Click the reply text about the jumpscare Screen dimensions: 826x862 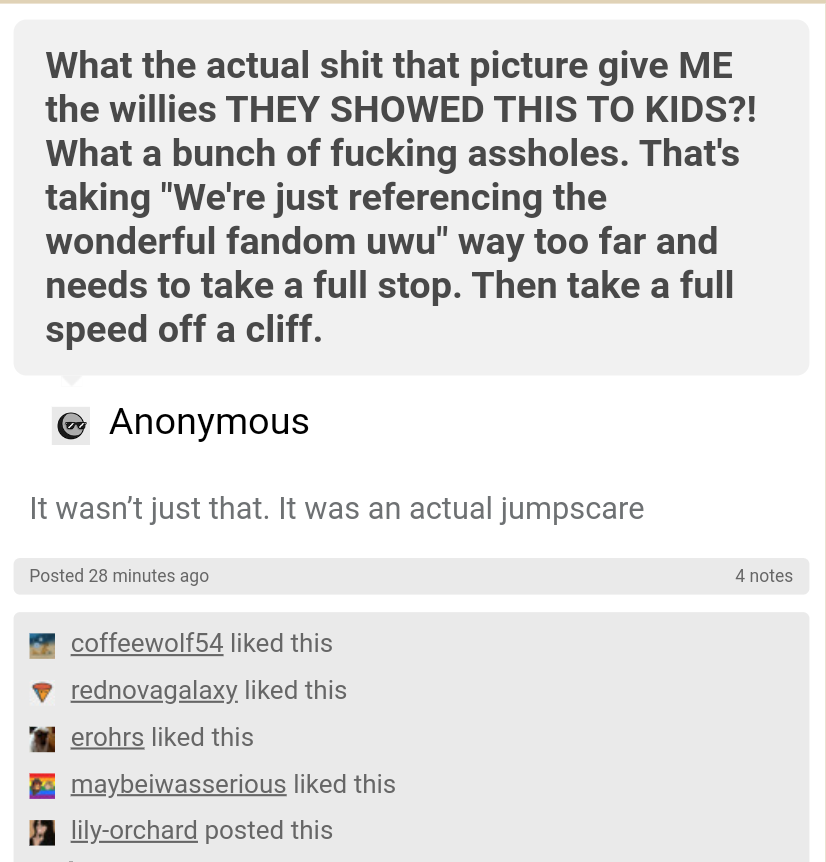(336, 509)
